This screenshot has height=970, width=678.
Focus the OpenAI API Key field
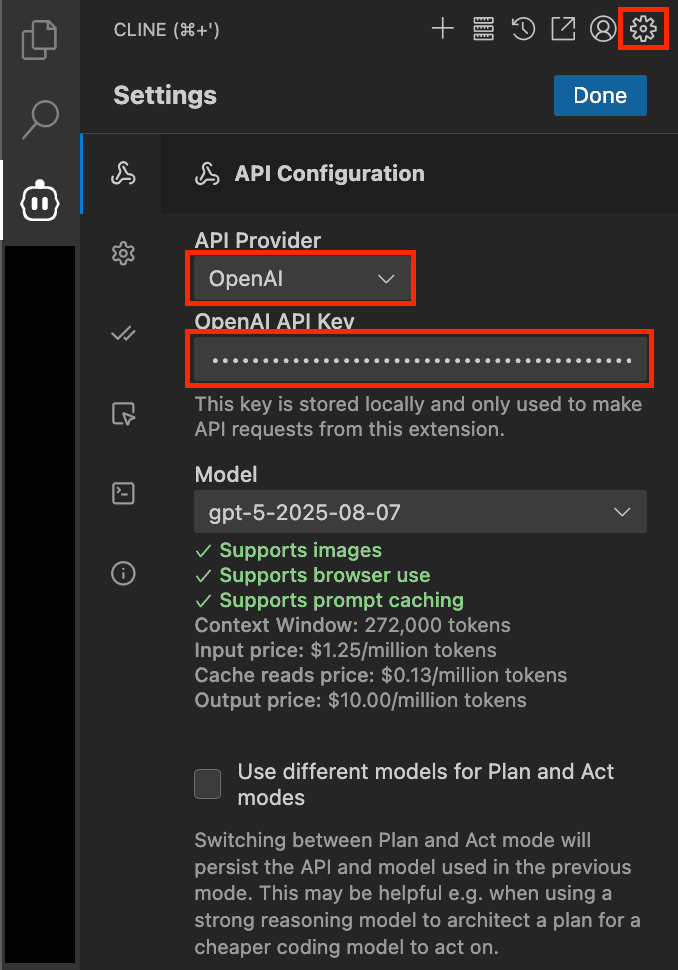421,359
